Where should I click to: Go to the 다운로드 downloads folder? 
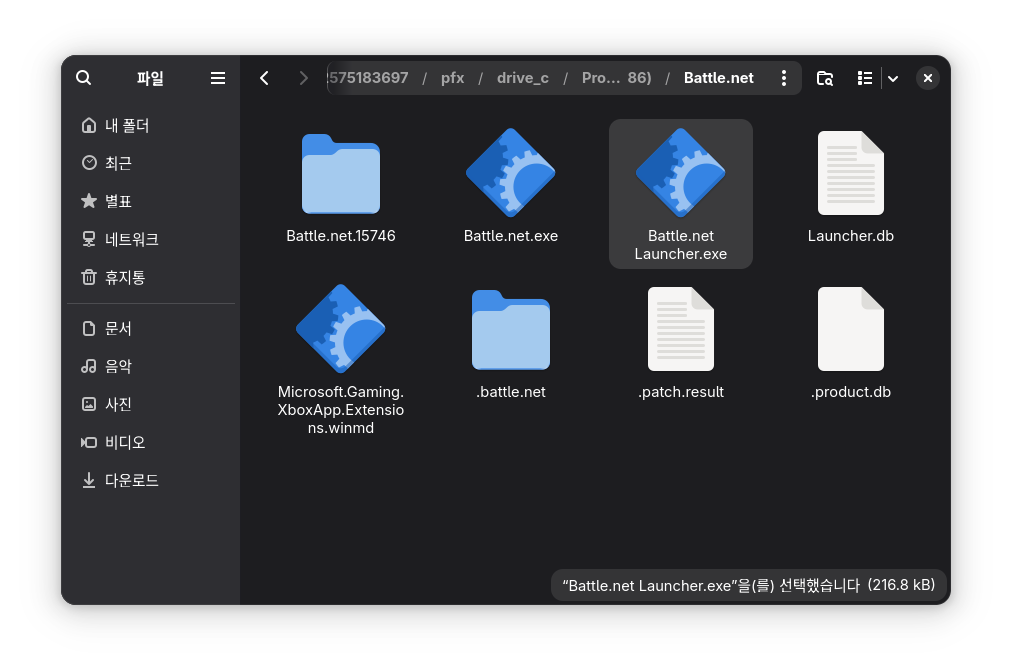point(131,481)
